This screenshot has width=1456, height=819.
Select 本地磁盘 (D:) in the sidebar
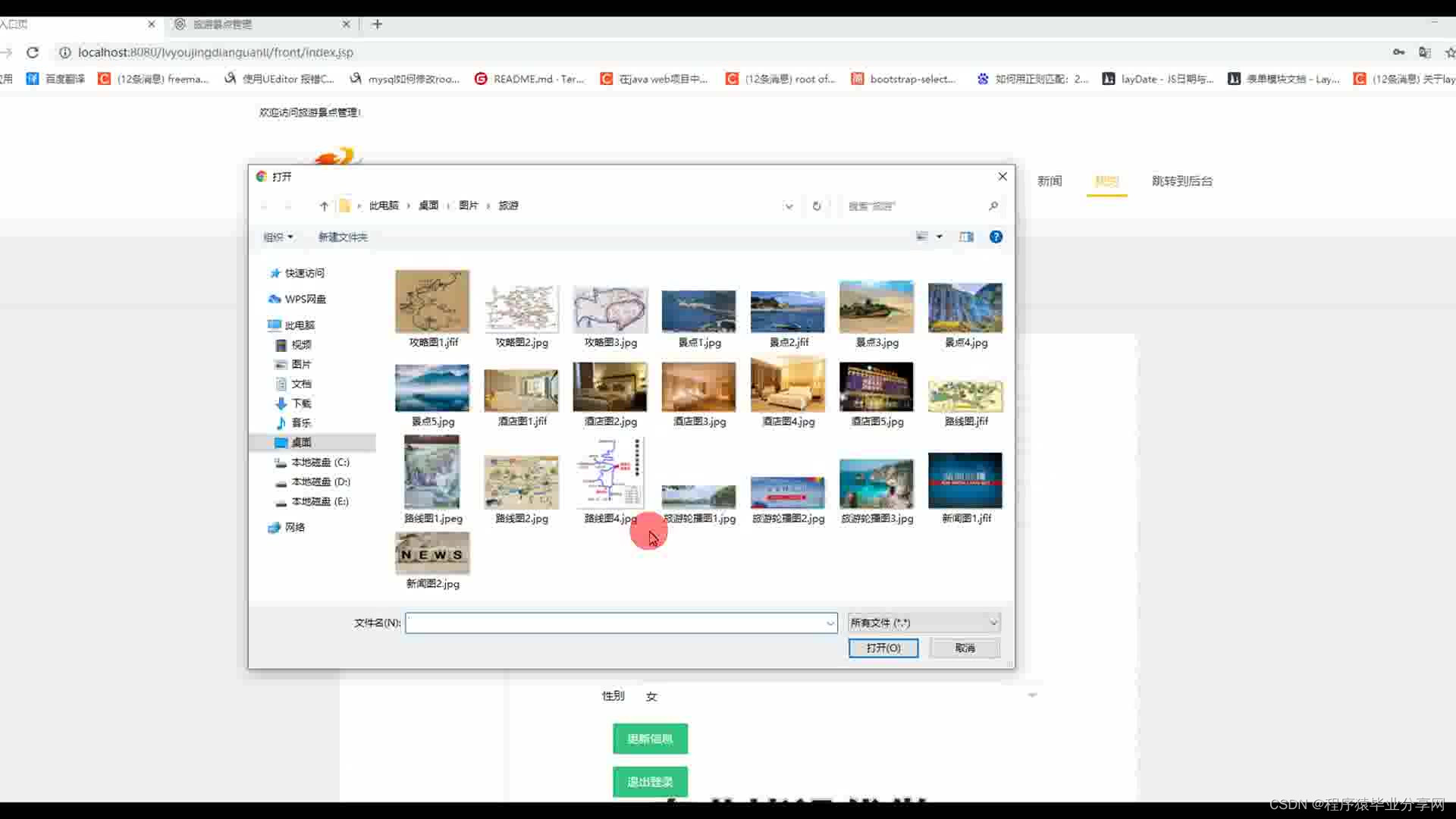320,482
